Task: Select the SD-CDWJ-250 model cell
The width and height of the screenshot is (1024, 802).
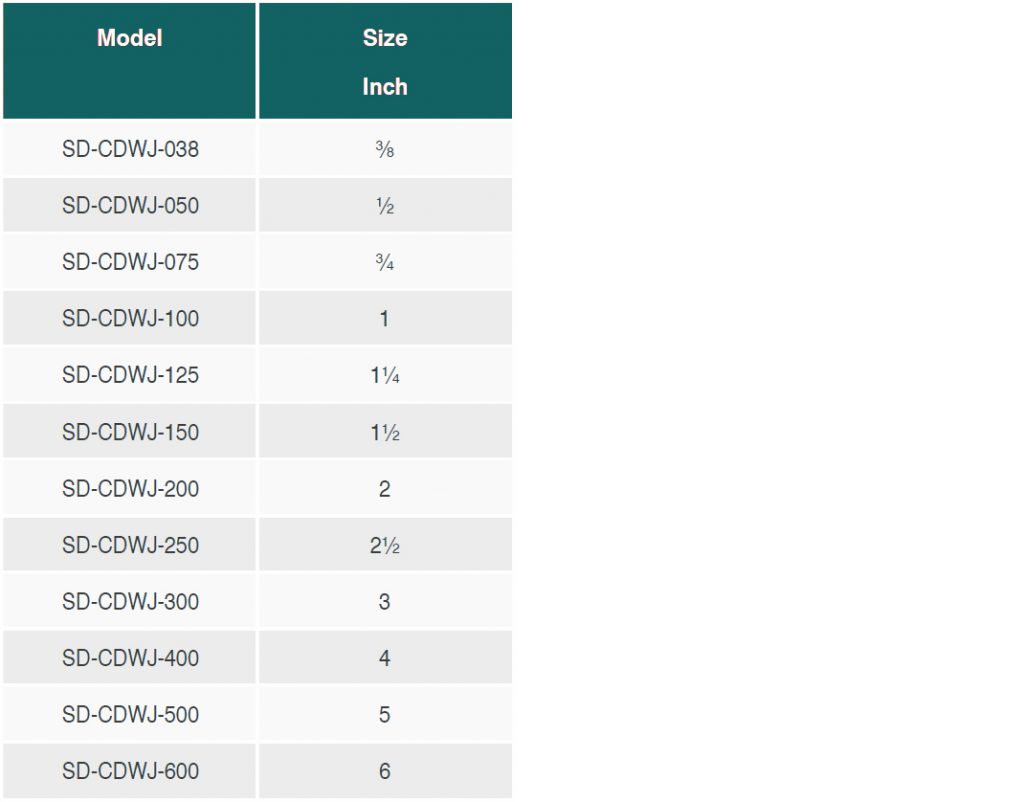Action: tap(129, 545)
